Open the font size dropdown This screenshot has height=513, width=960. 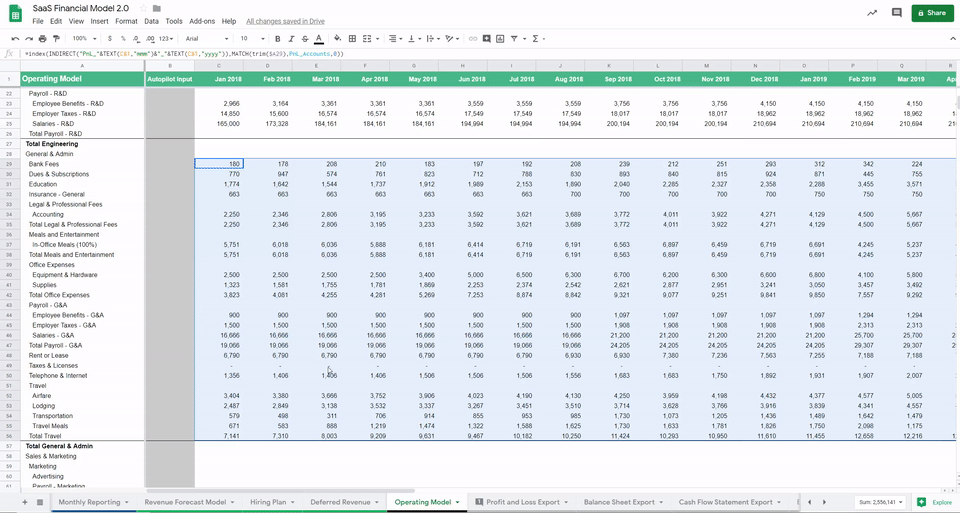250,39
